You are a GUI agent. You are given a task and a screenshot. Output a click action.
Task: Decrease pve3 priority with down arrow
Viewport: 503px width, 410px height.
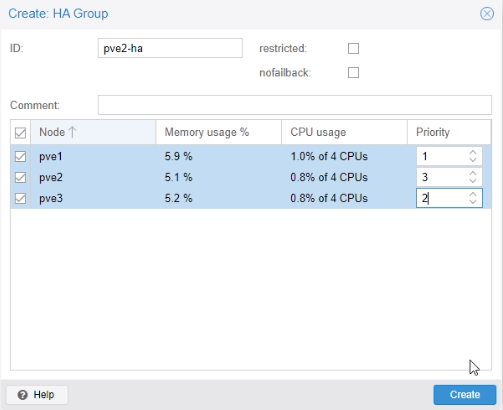pyautogui.click(x=473, y=202)
